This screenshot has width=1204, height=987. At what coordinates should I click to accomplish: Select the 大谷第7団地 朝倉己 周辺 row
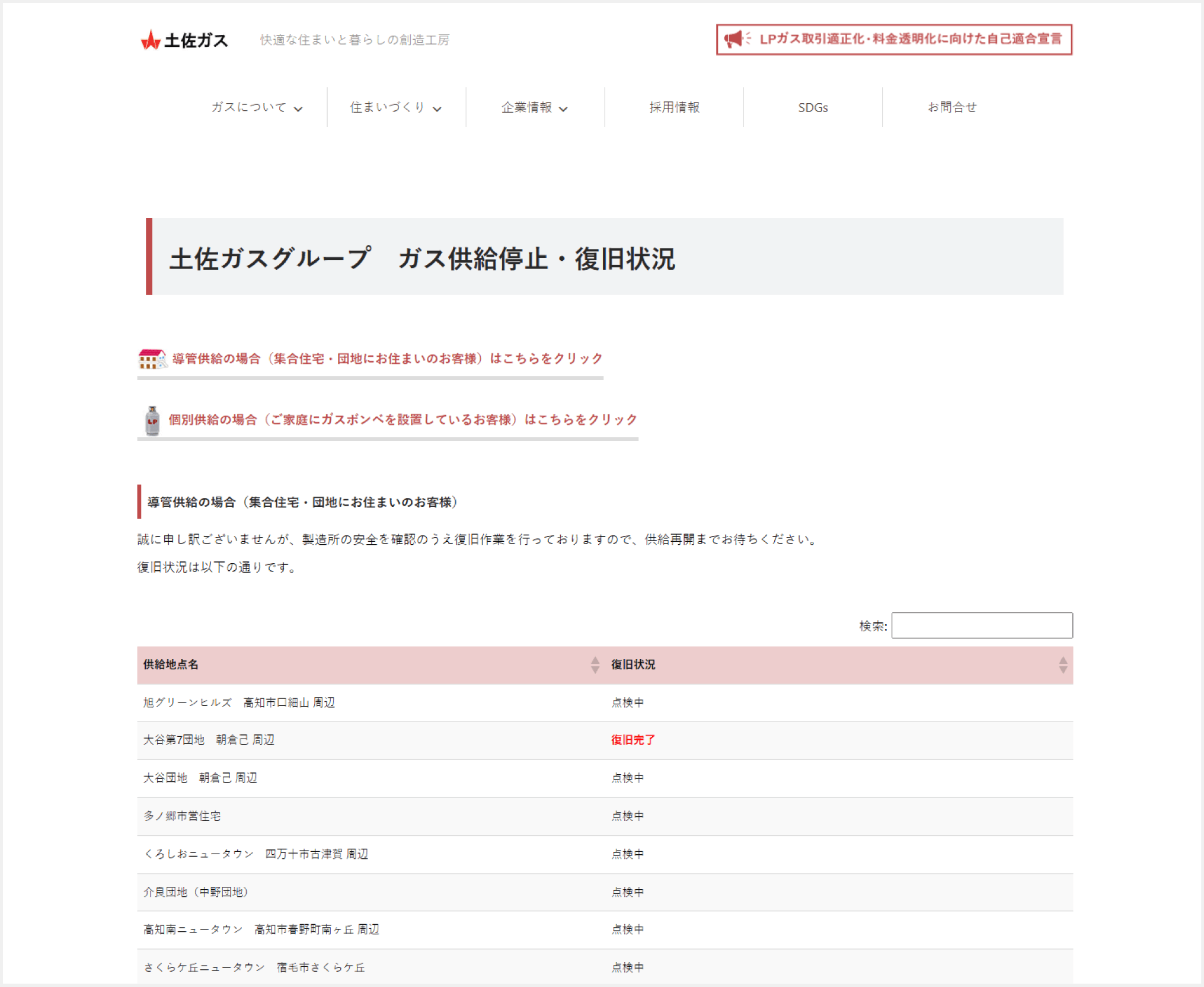605,740
